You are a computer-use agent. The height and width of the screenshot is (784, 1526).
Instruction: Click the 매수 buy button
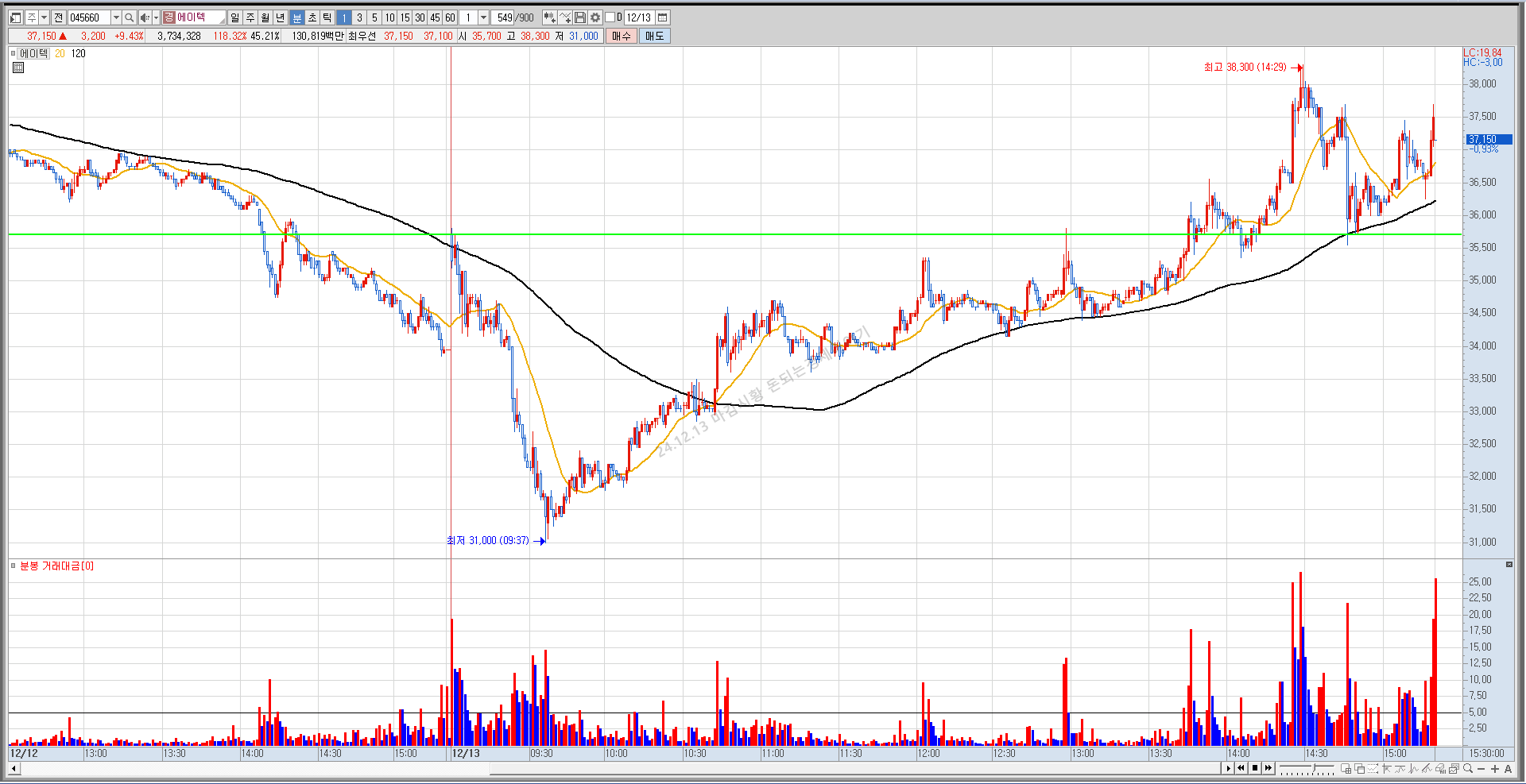(x=622, y=36)
